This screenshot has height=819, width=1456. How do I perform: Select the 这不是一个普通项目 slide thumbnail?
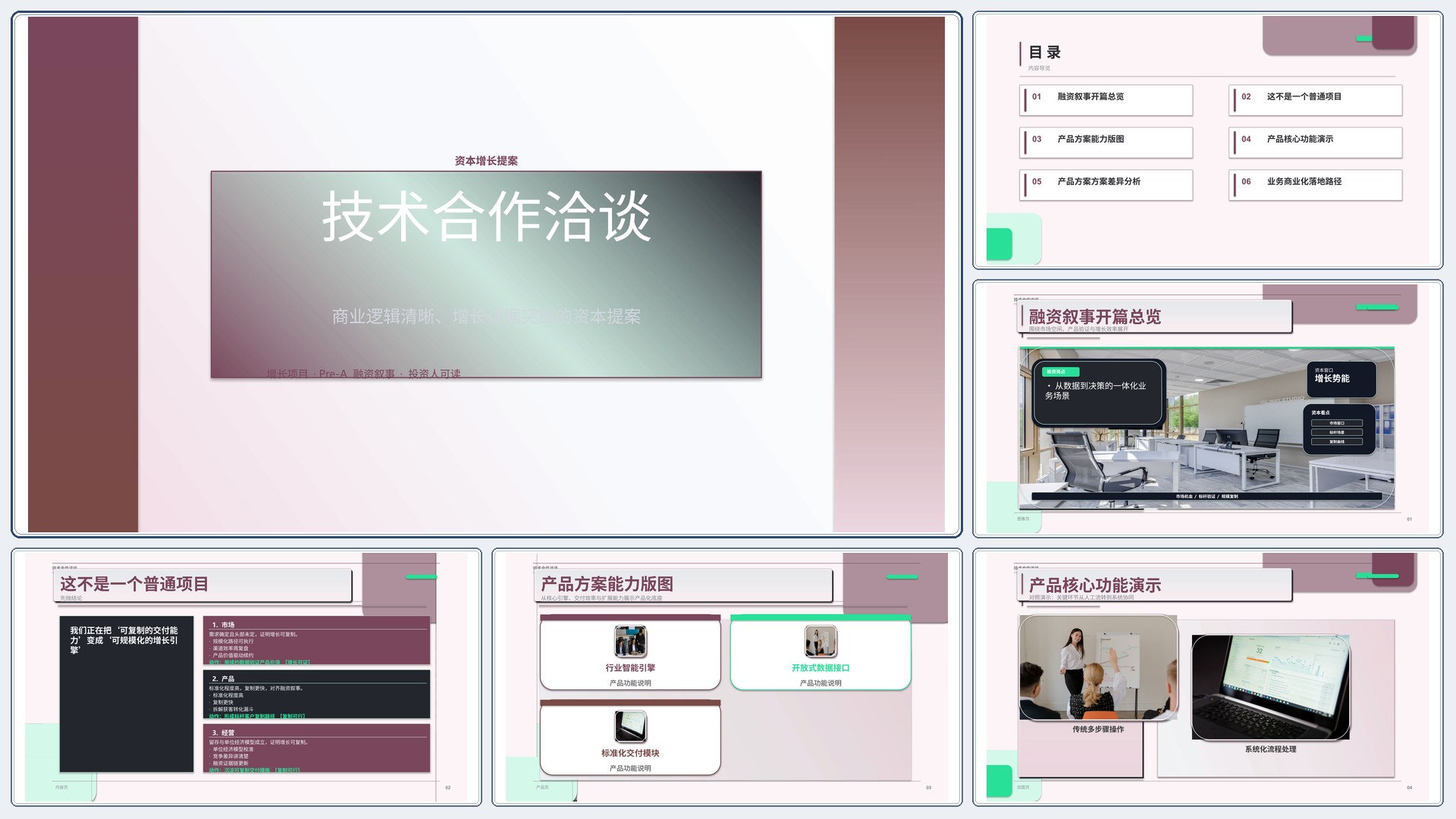[x=246, y=677]
